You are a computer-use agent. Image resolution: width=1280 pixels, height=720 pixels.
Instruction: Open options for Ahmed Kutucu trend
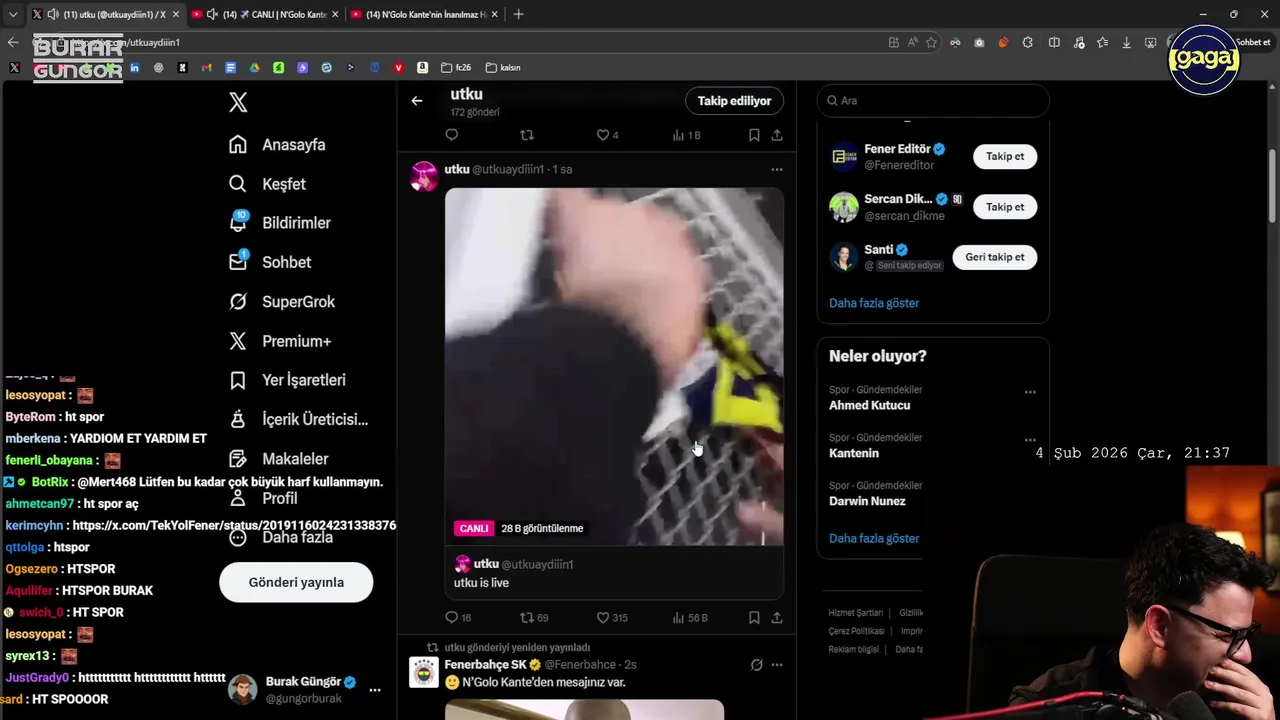[x=1030, y=392]
